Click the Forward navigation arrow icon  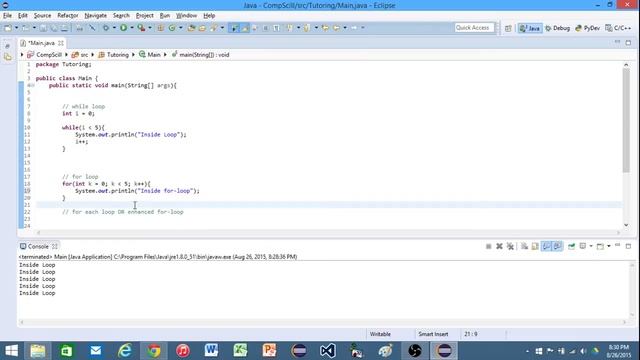(x=354, y=28)
